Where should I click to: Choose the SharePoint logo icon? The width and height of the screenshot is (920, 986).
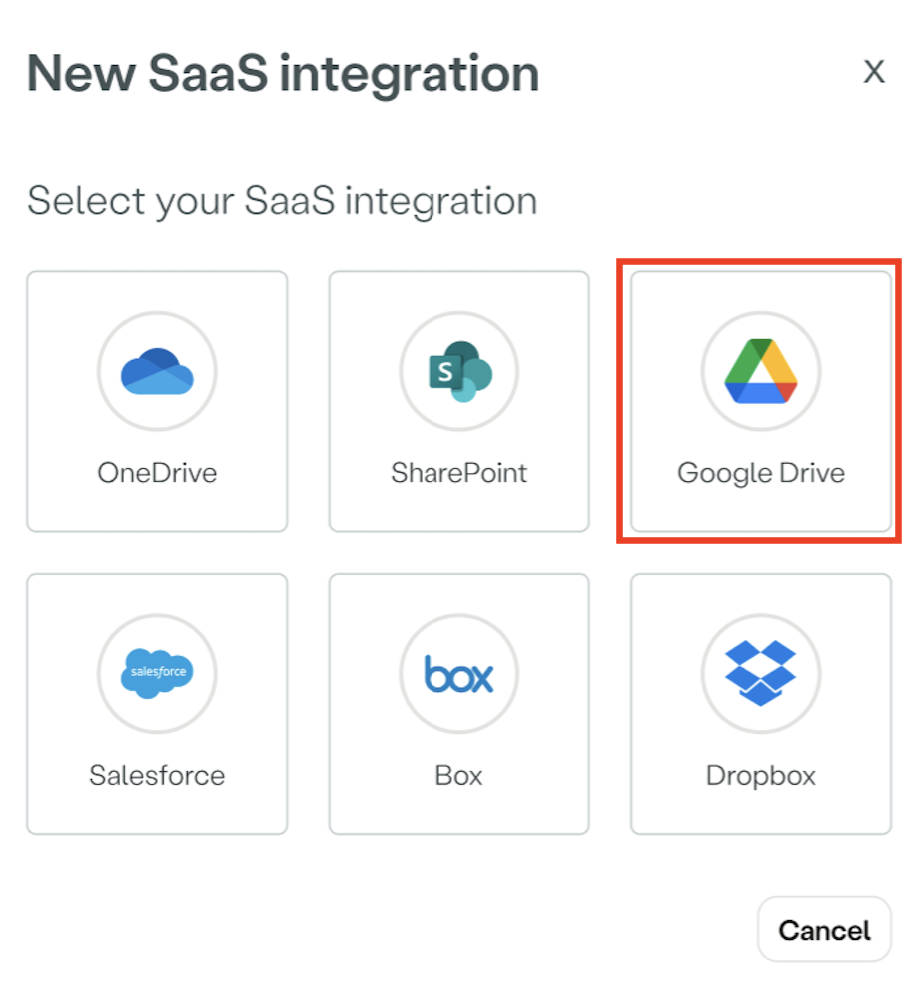point(460,372)
